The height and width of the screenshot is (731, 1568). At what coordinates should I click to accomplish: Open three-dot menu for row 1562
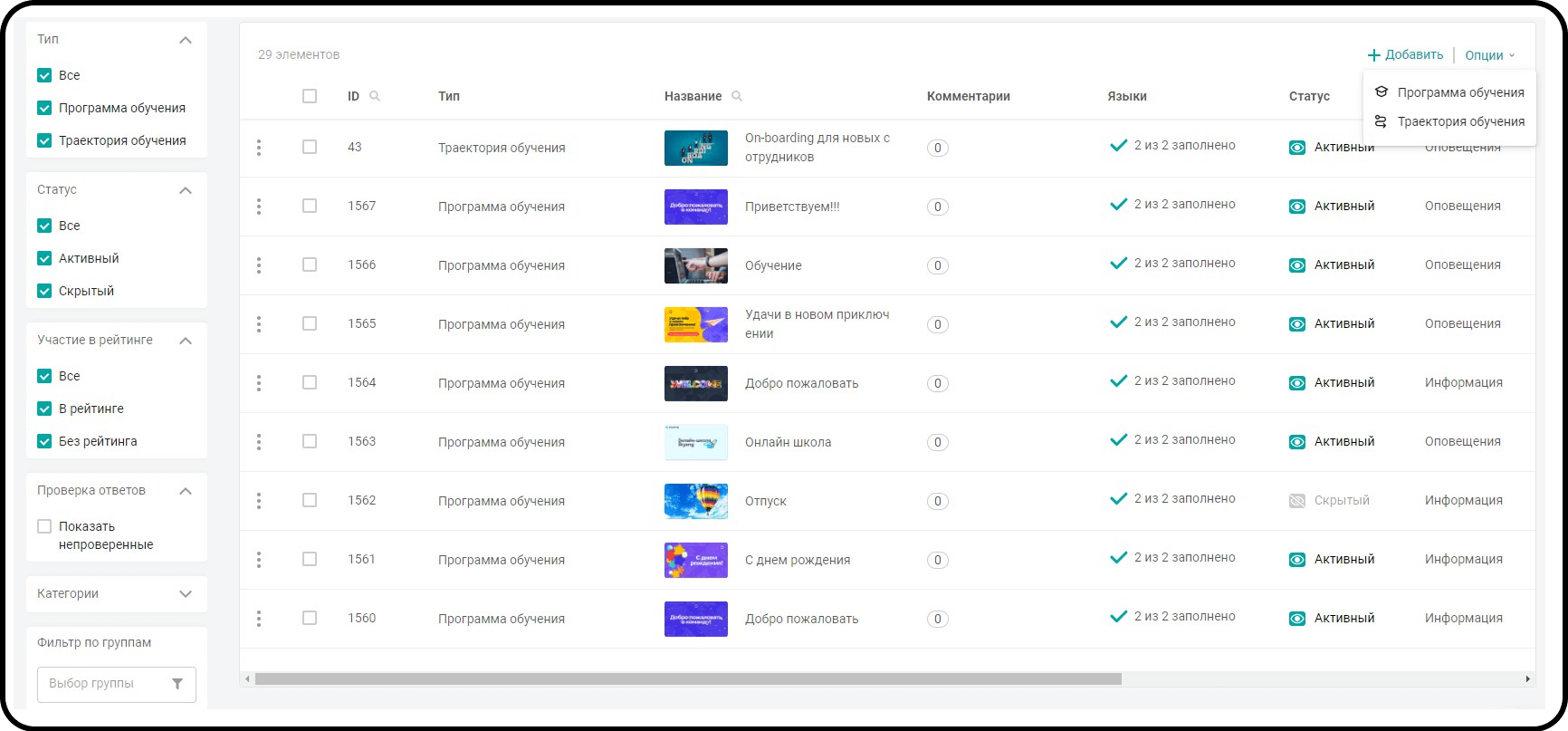(x=259, y=501)
